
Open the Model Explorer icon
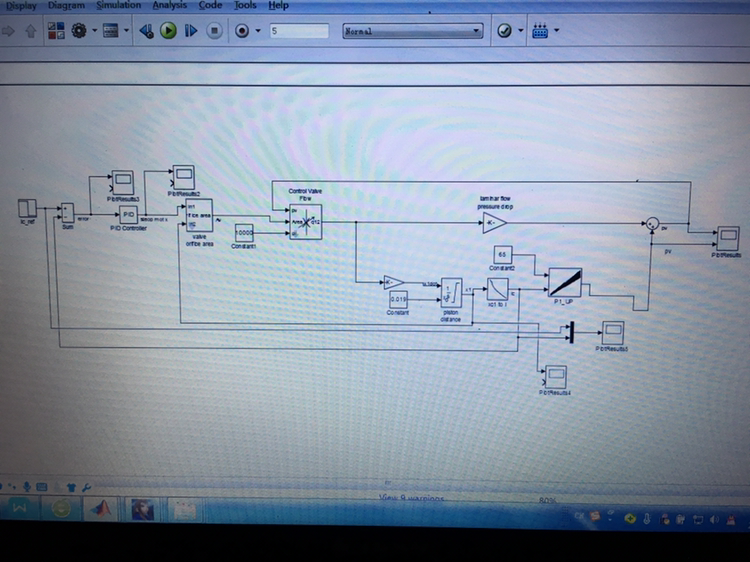pyautogui.click(x=110, y=31)
